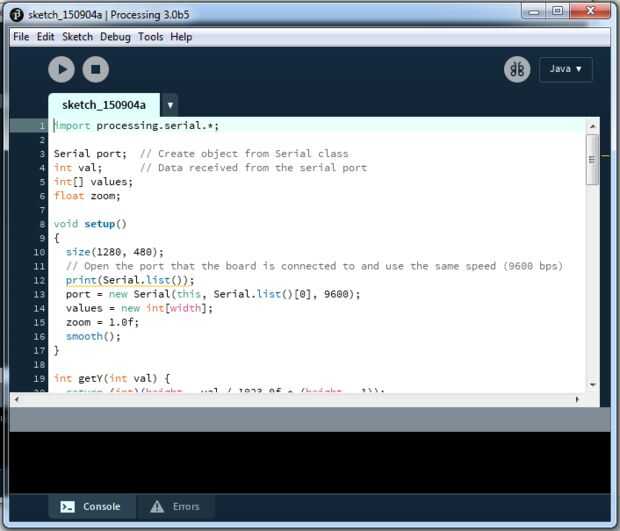Minimize the Processing window
This screenshot has height=531, width=620.
coord(534,12)
